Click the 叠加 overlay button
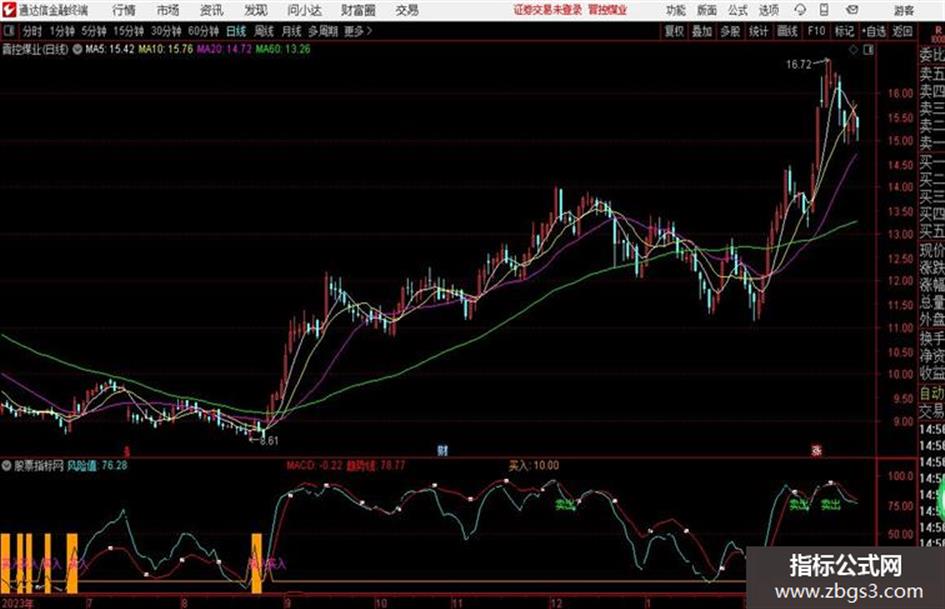The image size is (945, 609). 702,31
